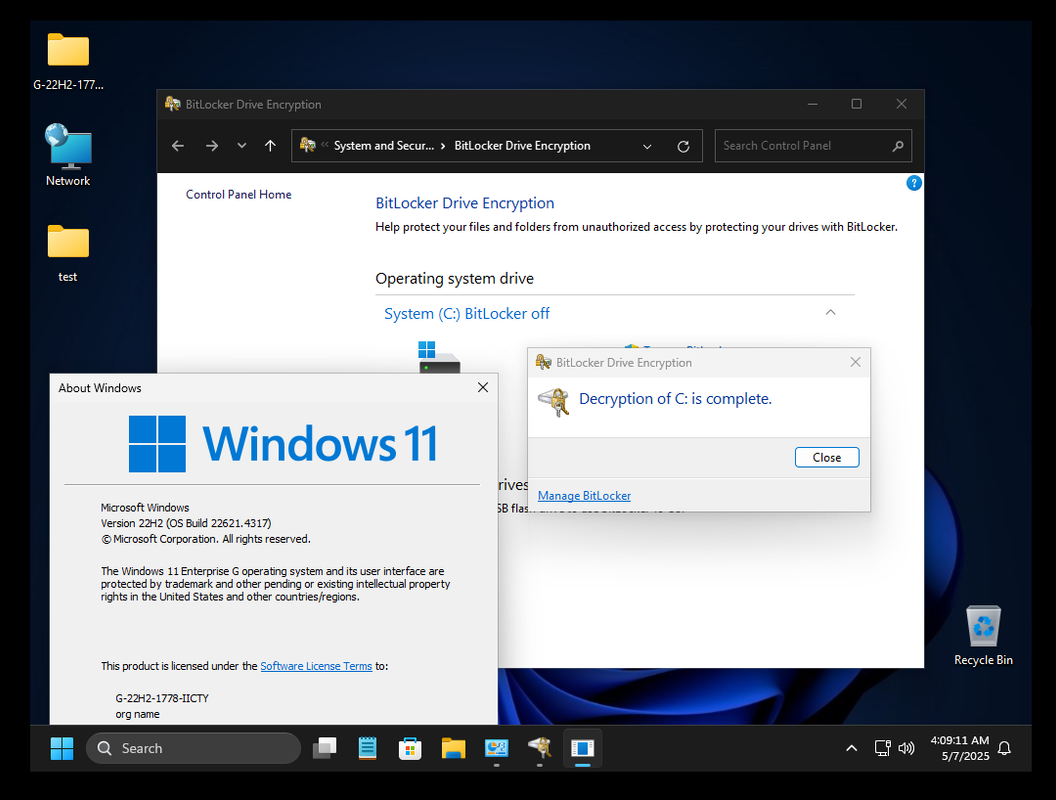
Task: Click the System and Secur... breadcrumb
Action: point(384,145)
